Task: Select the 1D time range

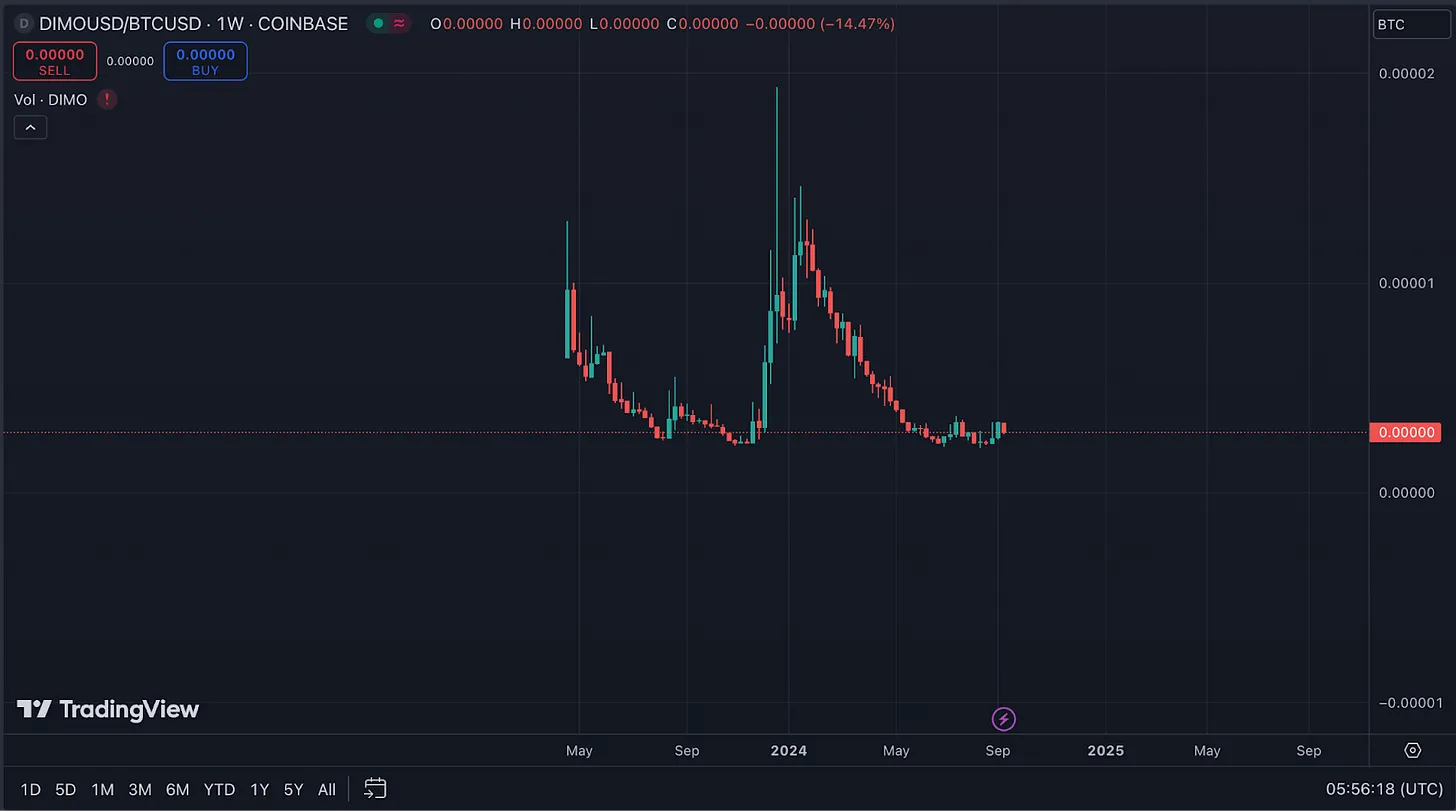Action: pos(31,790)
